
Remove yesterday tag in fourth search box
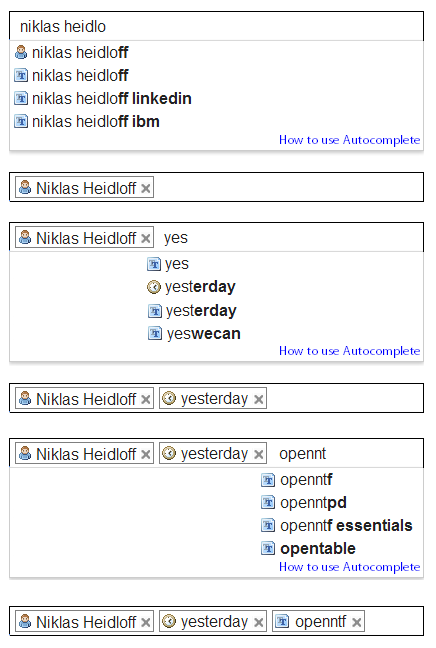point(259,399)
